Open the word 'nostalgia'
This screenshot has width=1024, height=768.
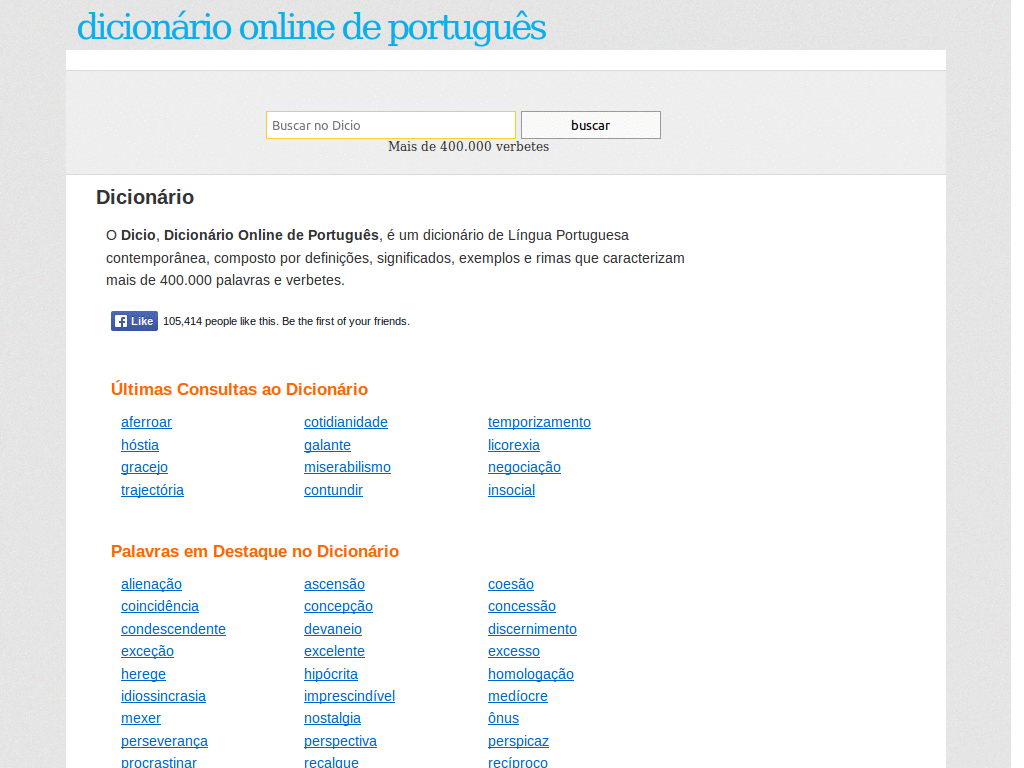click(332, 718)
